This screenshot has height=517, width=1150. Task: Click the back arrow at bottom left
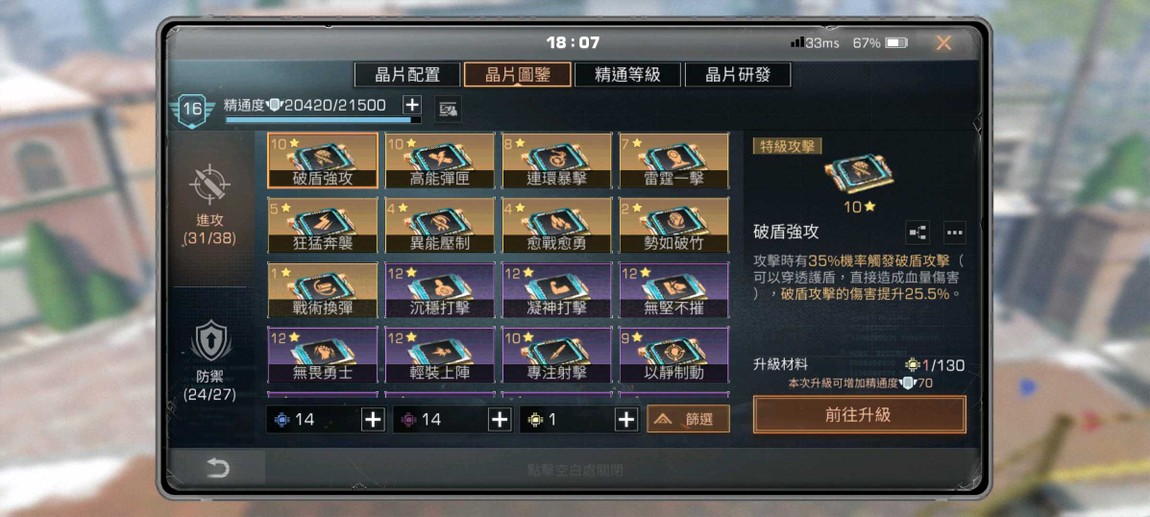[x=218, y=468]
